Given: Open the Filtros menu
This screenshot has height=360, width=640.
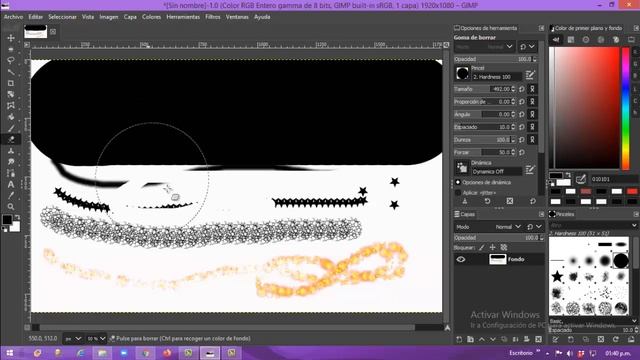Looking at the screenshot, I should (213, 17).
